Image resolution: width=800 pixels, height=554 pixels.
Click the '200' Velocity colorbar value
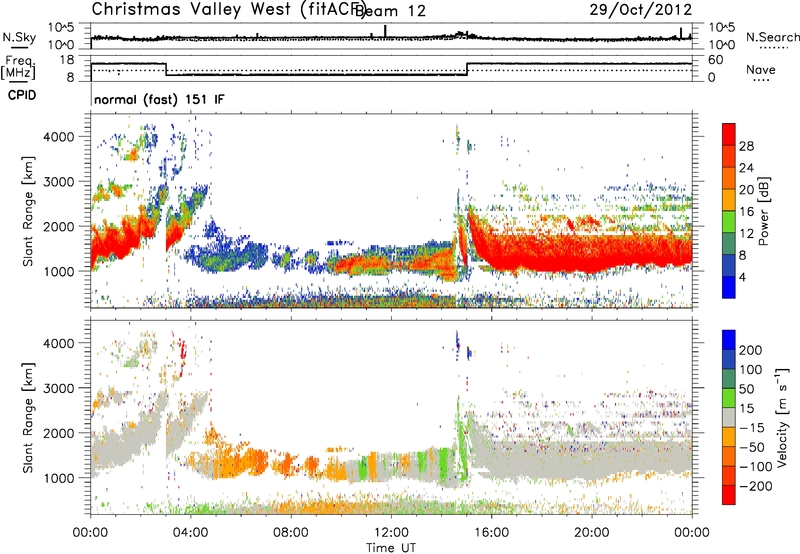coord(751,350)
